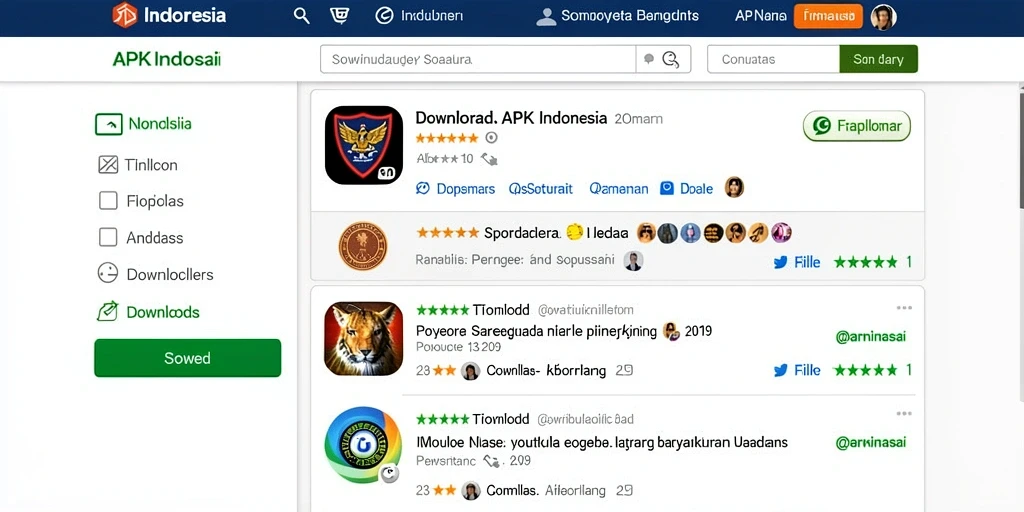Select the Nondslia sidebar item
This screenshot has height=512, width=1024.
[144, 123]
